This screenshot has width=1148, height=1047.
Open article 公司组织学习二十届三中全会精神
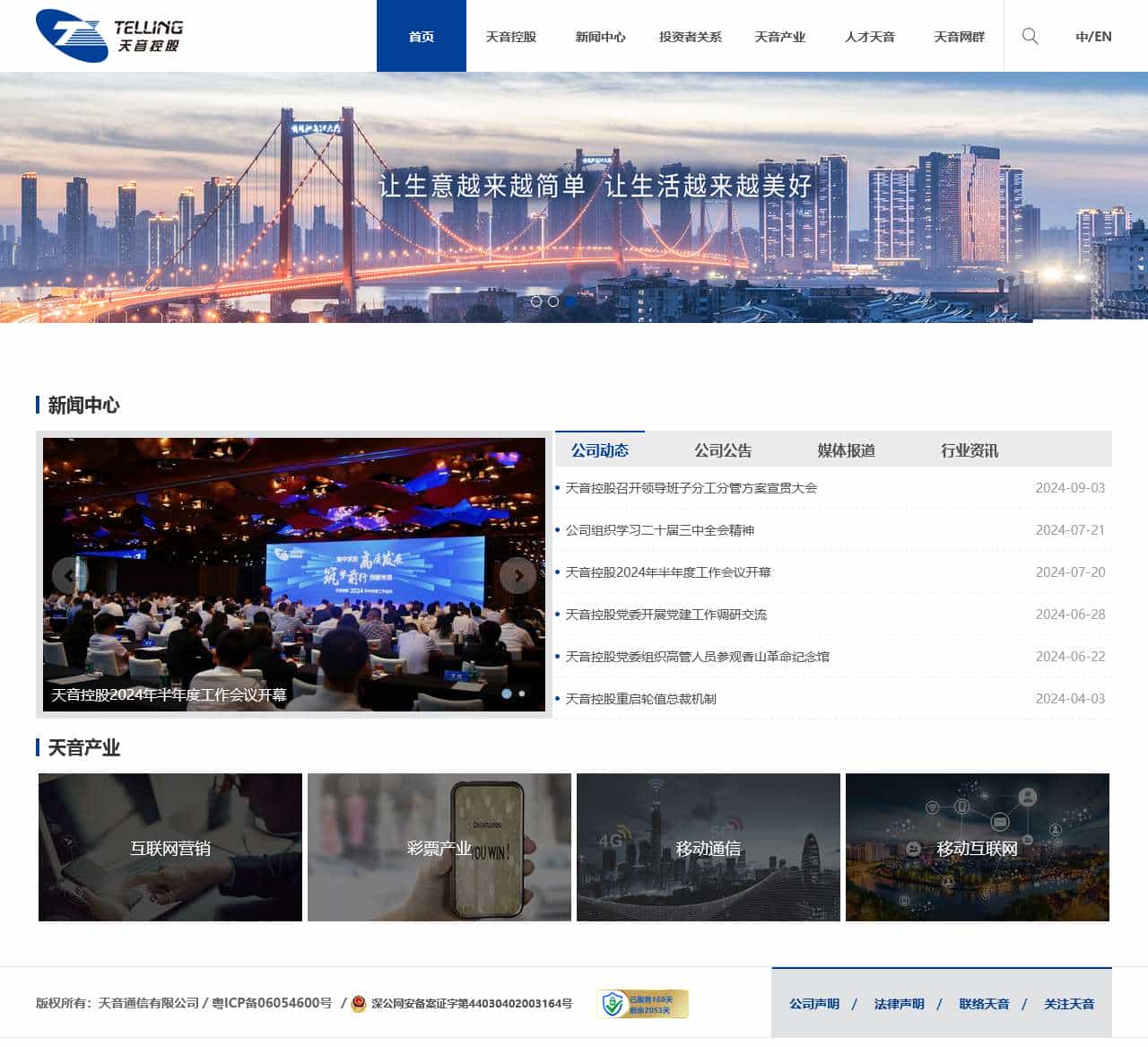[660, 530]
